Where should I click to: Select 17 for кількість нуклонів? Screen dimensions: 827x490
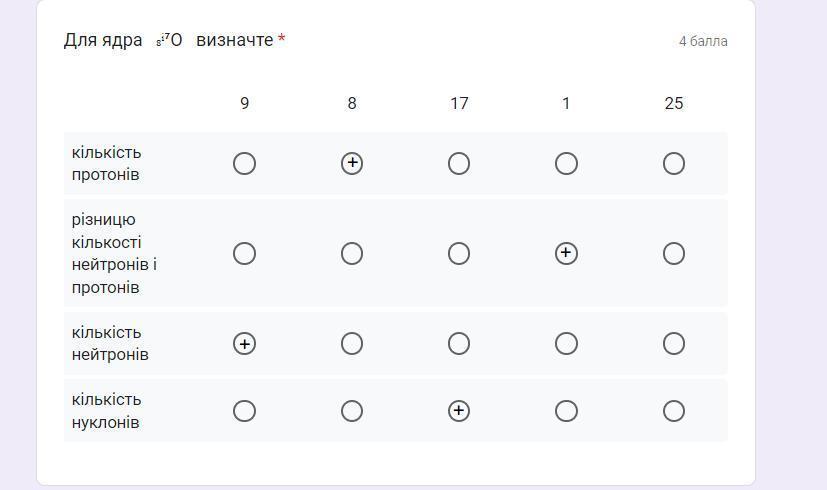pyautogui.click(x=459, y=411)
